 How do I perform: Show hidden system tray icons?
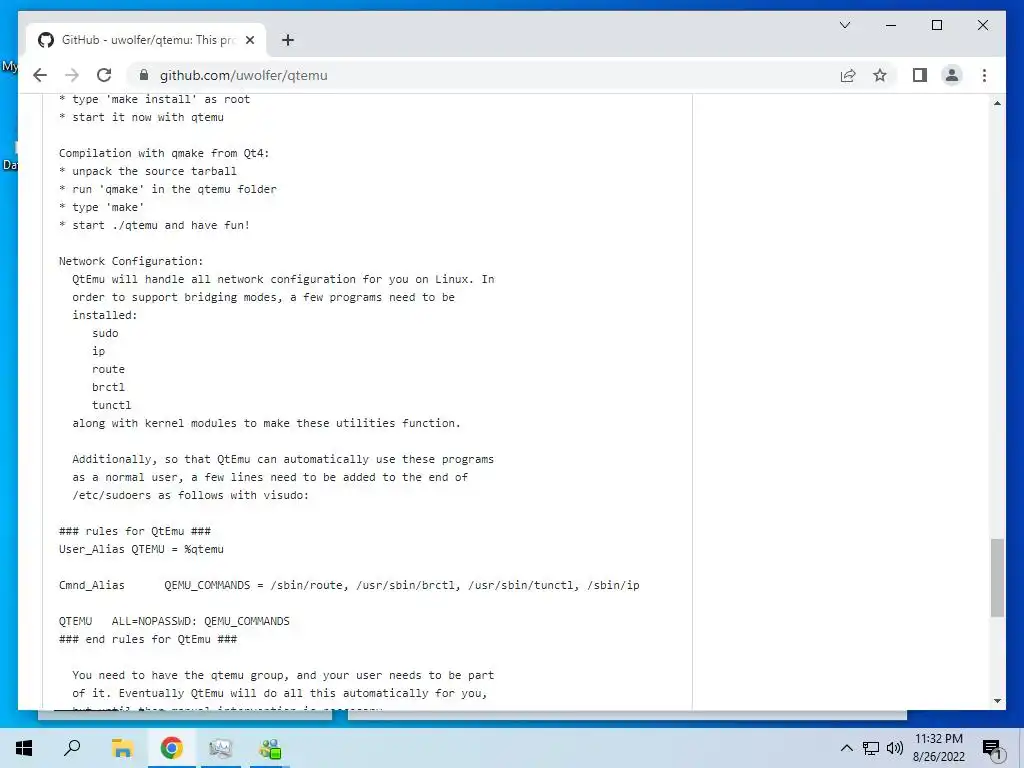846,748
